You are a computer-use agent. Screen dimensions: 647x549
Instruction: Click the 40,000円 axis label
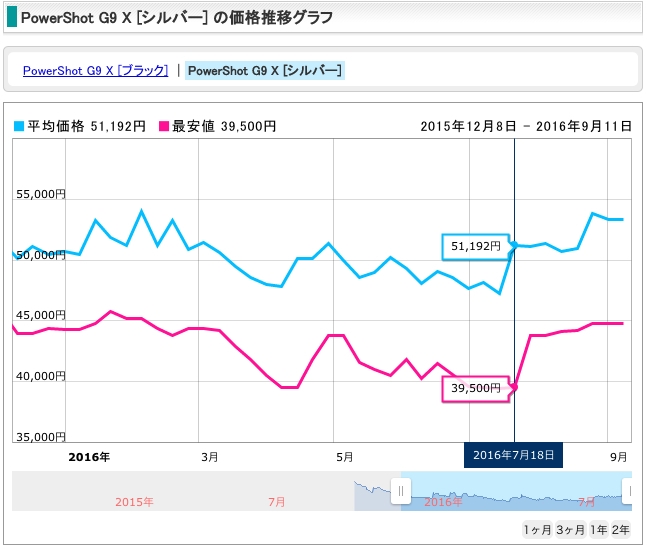[x=40, y=376]
